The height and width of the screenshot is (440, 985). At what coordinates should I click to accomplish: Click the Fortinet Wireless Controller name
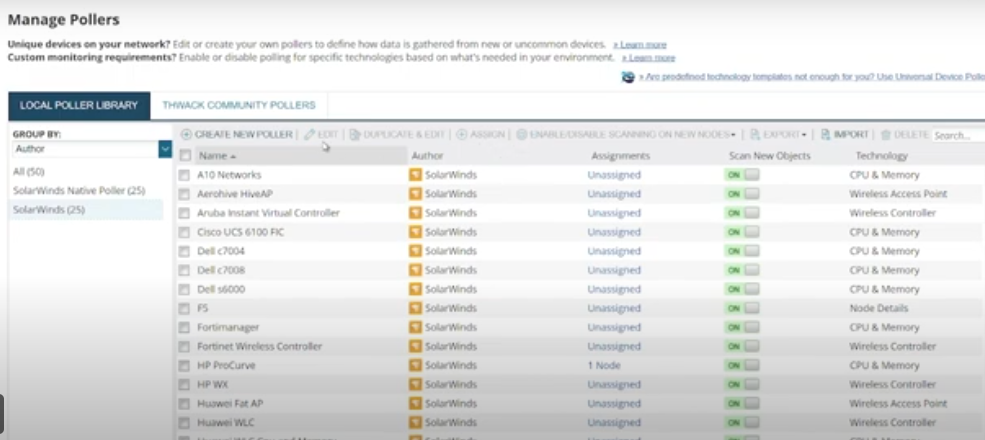pos(259,346)
